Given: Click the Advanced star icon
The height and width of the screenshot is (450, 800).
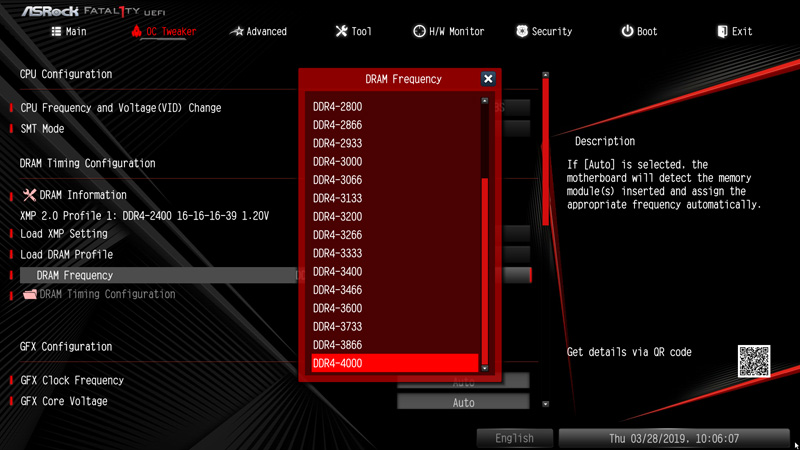Looking at the screenshot, I should (237, 32).
